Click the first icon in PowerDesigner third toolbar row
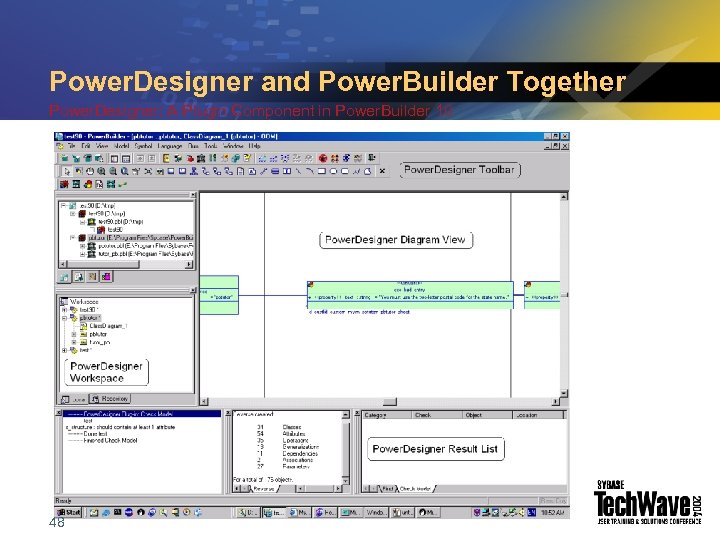The width and height of the screenshot is (720, 540). (x=64, y=184)
